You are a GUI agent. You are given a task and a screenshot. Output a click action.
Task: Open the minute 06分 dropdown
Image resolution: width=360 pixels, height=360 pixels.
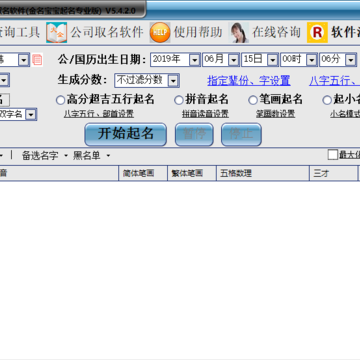(x=351, y=60)
